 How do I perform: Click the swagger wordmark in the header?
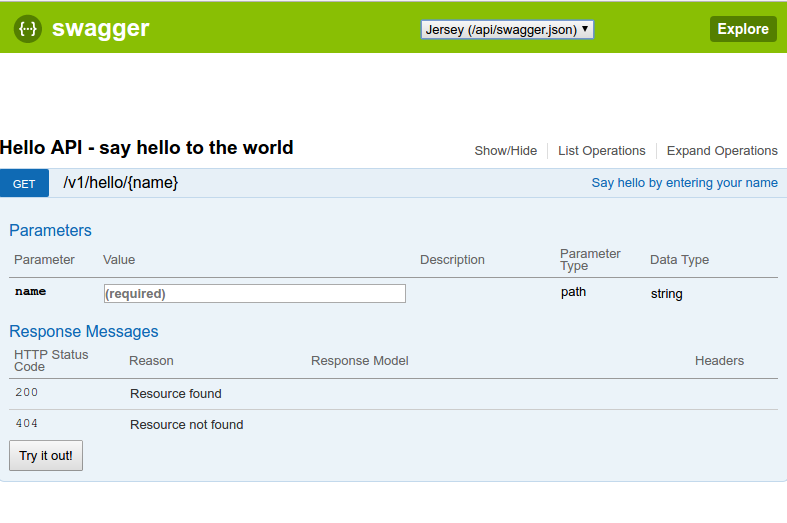(x=100, y=29)
